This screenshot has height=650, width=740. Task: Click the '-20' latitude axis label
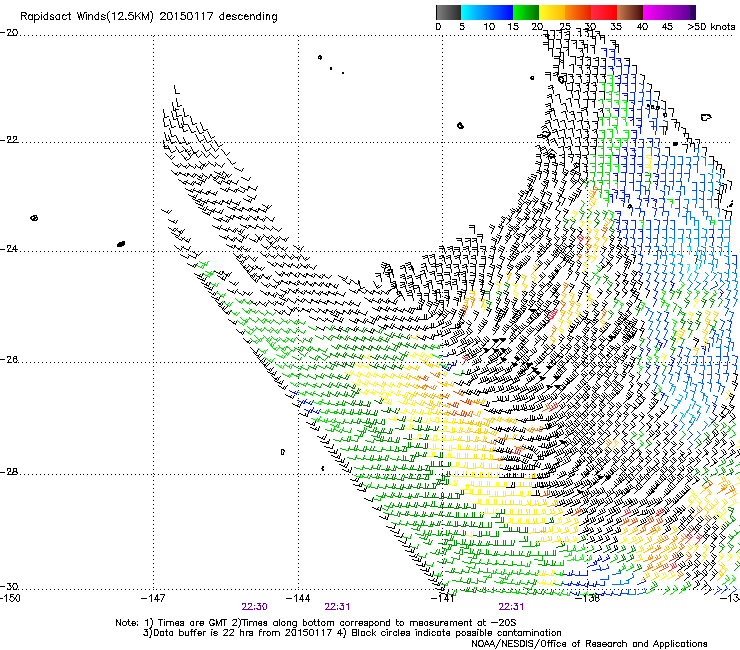point(9,33)
